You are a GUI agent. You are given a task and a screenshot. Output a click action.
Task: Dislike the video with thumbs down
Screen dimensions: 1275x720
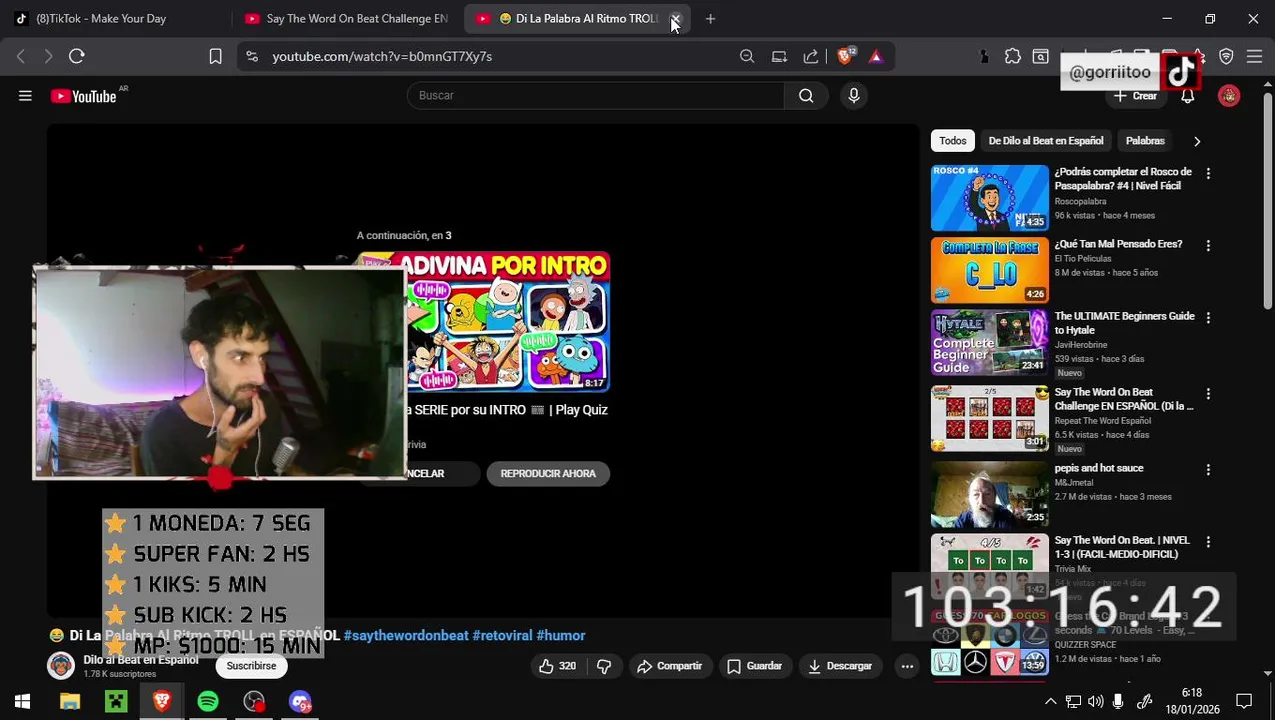click(604, 666)
